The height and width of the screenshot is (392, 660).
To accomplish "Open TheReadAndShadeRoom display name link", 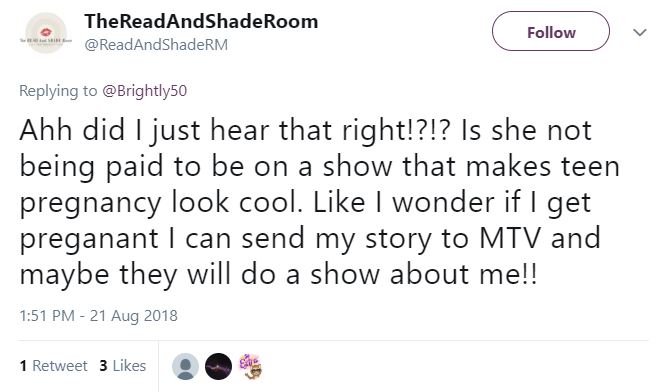I will [x=201, y=21].
